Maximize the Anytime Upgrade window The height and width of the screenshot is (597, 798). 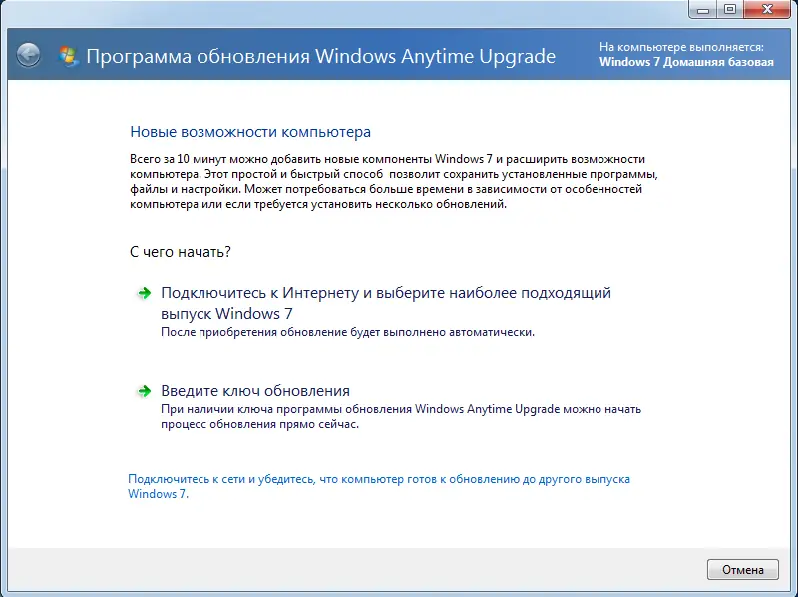(x=730, y=10)
